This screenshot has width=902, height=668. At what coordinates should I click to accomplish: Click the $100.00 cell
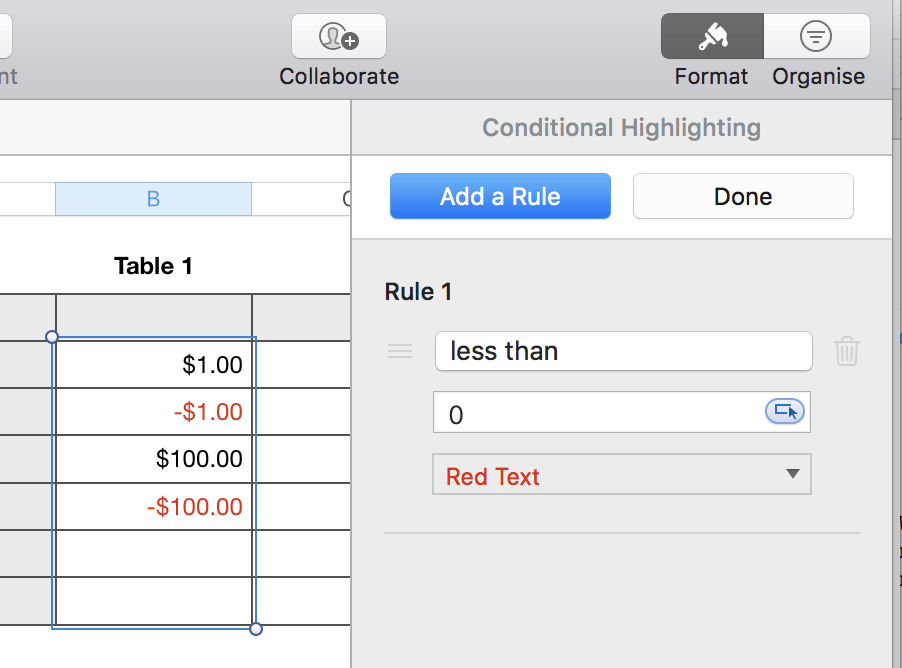tap(154, 459)
